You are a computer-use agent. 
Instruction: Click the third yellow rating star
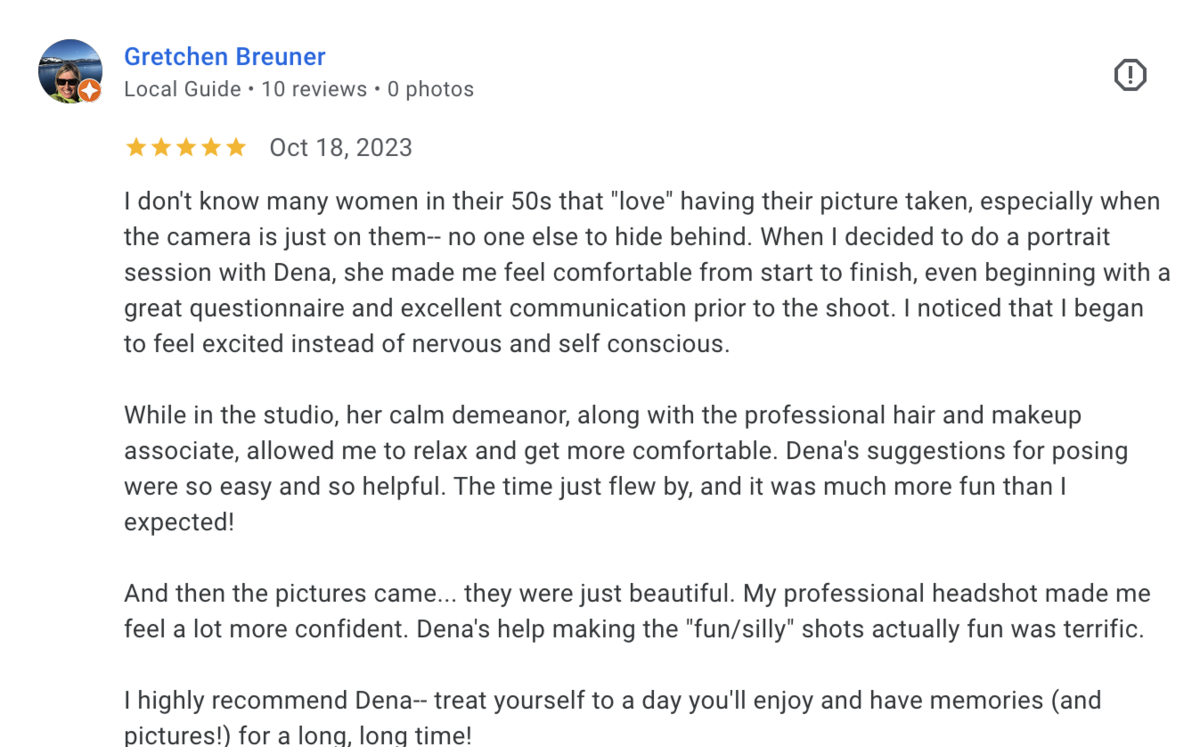[186, 148]
